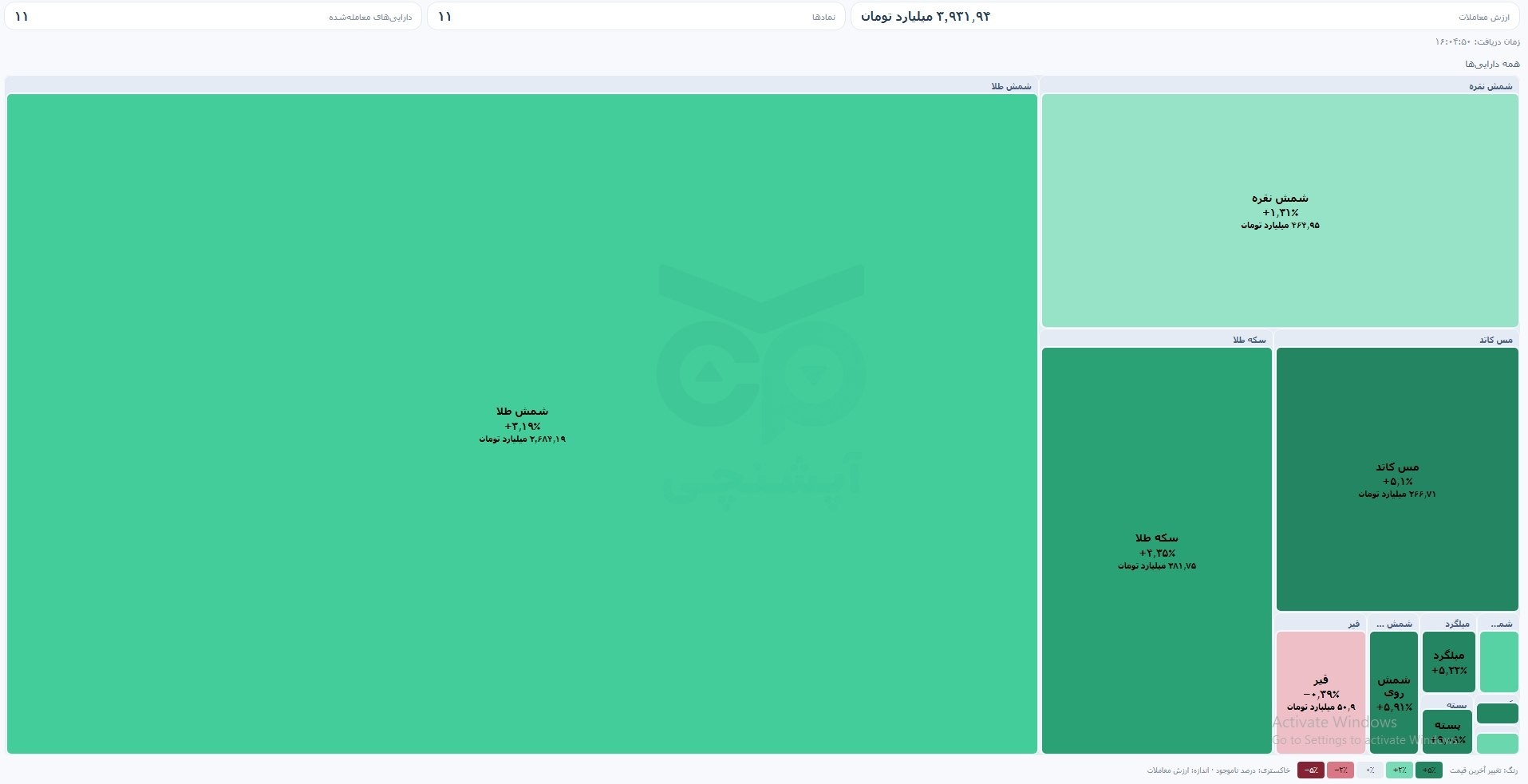Image resolution: width=1528 pixels, height=784 pixels.
Task: Click the داراییهای معاملهشده card
Action: point(213,17)
